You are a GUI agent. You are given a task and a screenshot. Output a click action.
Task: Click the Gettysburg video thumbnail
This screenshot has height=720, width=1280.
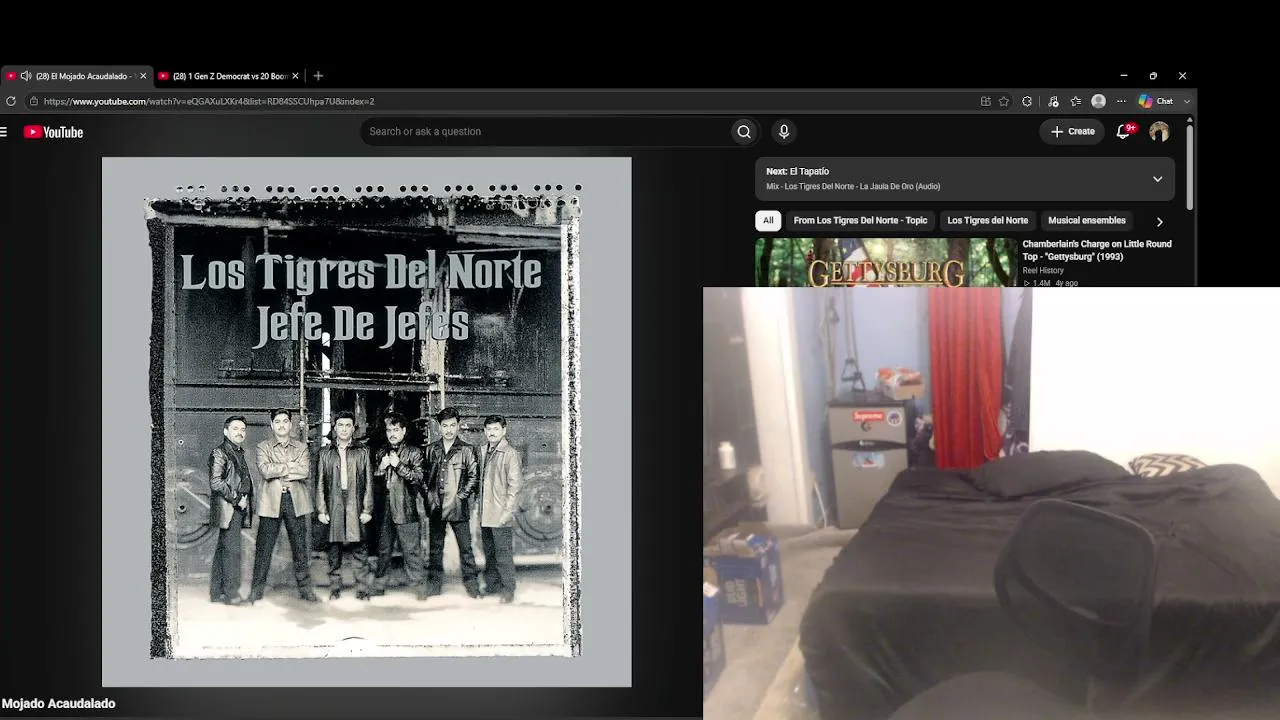point(885,263)
